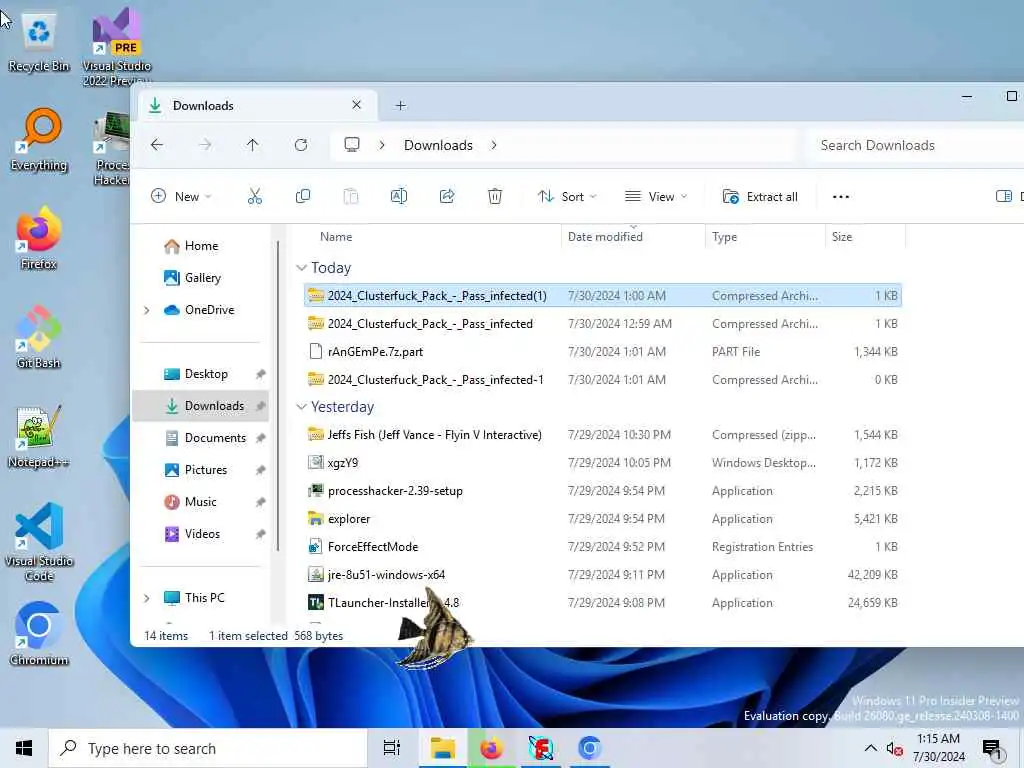Expand OneDrive in navigation pane
The width and height of the screenshot is (1024, 768).
147,310
